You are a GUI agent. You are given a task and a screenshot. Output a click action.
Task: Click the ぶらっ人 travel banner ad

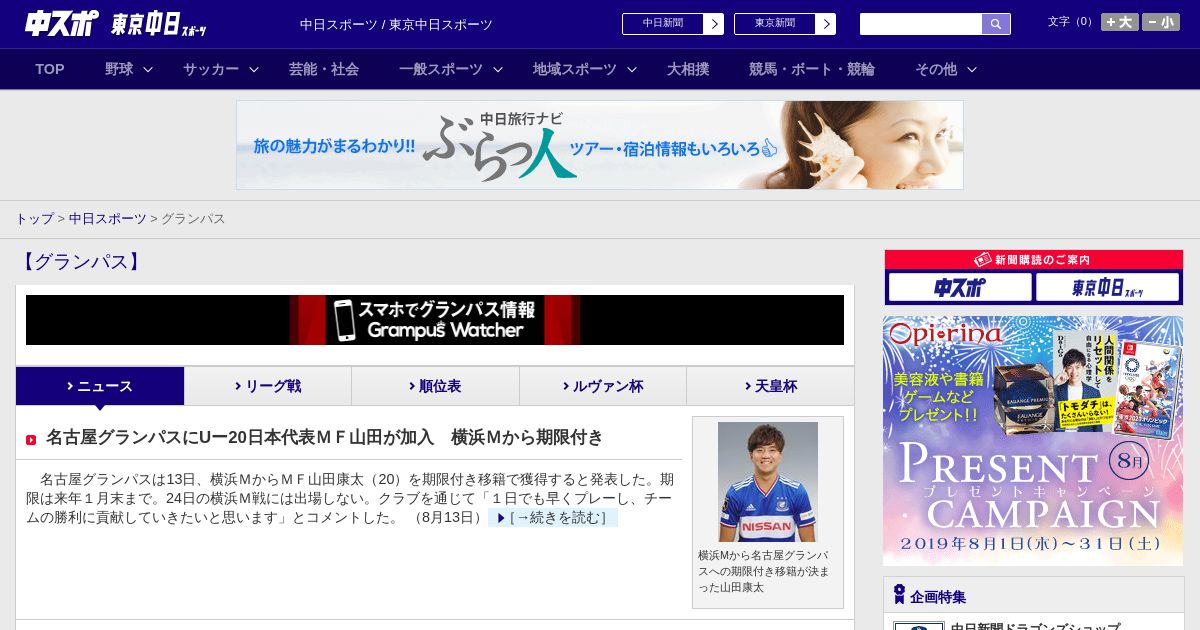(600, 145)
